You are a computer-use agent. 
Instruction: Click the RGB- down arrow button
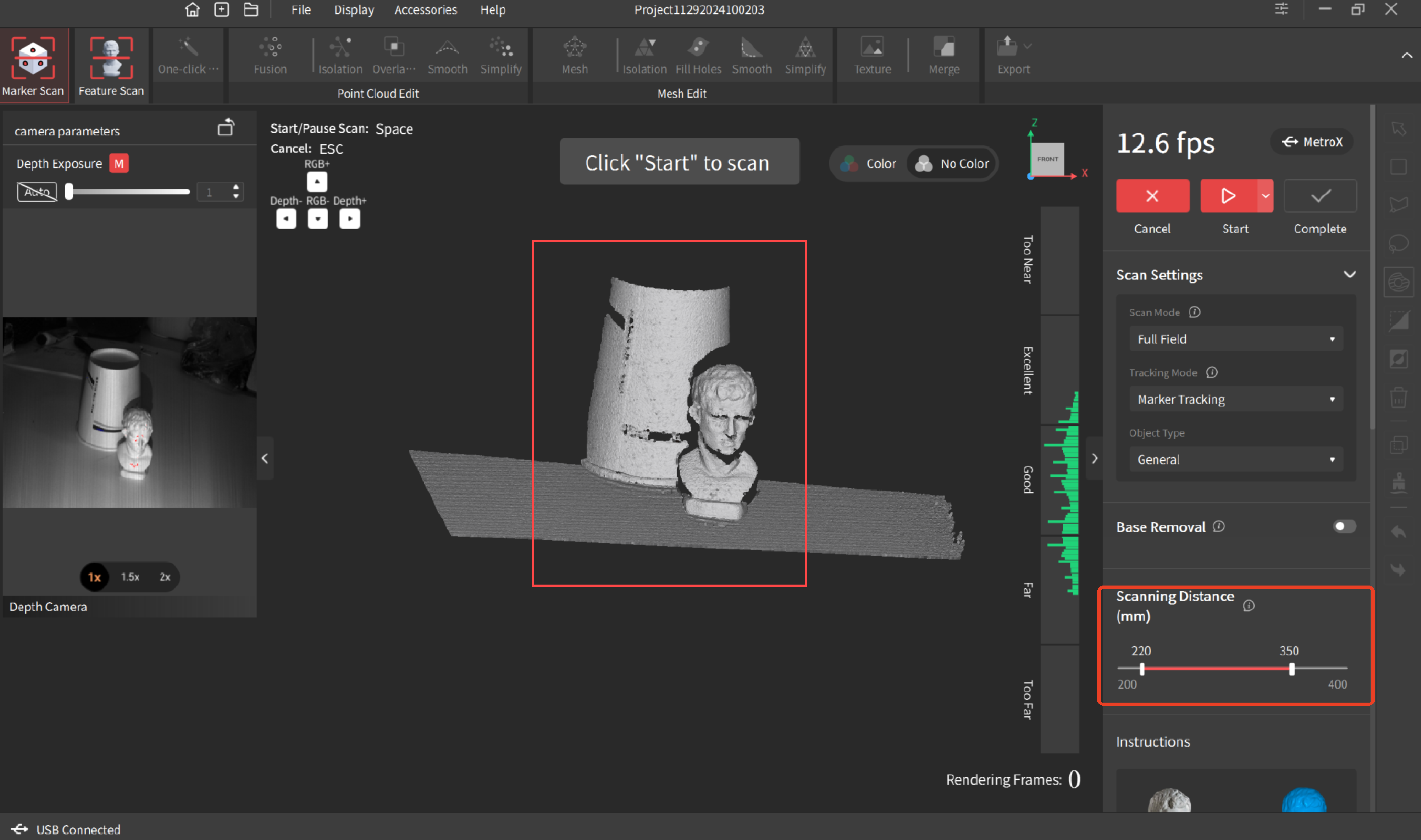click(x=318, y=218)
